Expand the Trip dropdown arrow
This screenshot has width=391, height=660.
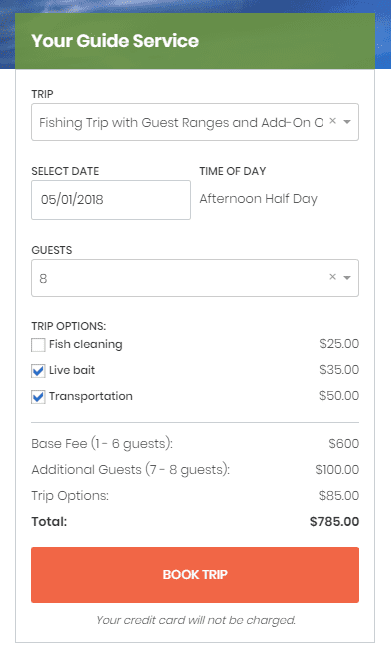click(x=347, y=122)
